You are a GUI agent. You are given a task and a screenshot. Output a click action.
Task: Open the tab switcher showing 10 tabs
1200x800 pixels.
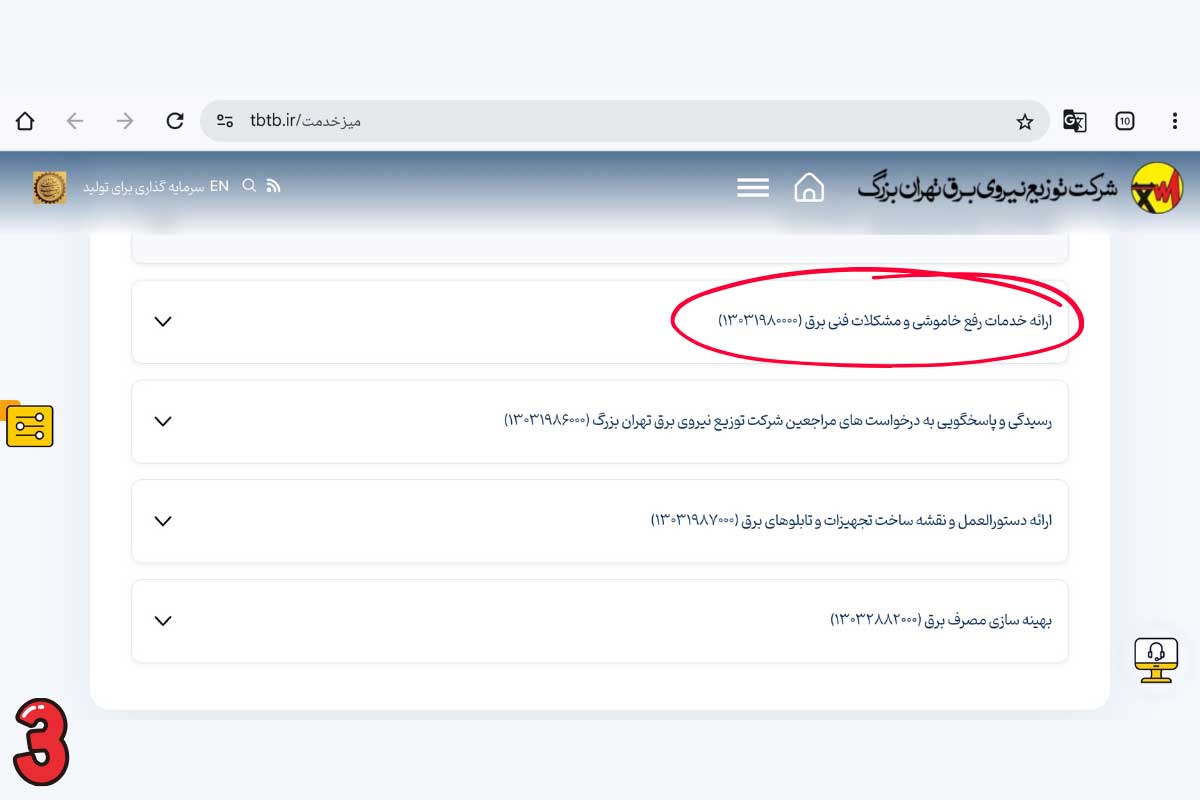pyautogui.click(x=1125, y=121)
